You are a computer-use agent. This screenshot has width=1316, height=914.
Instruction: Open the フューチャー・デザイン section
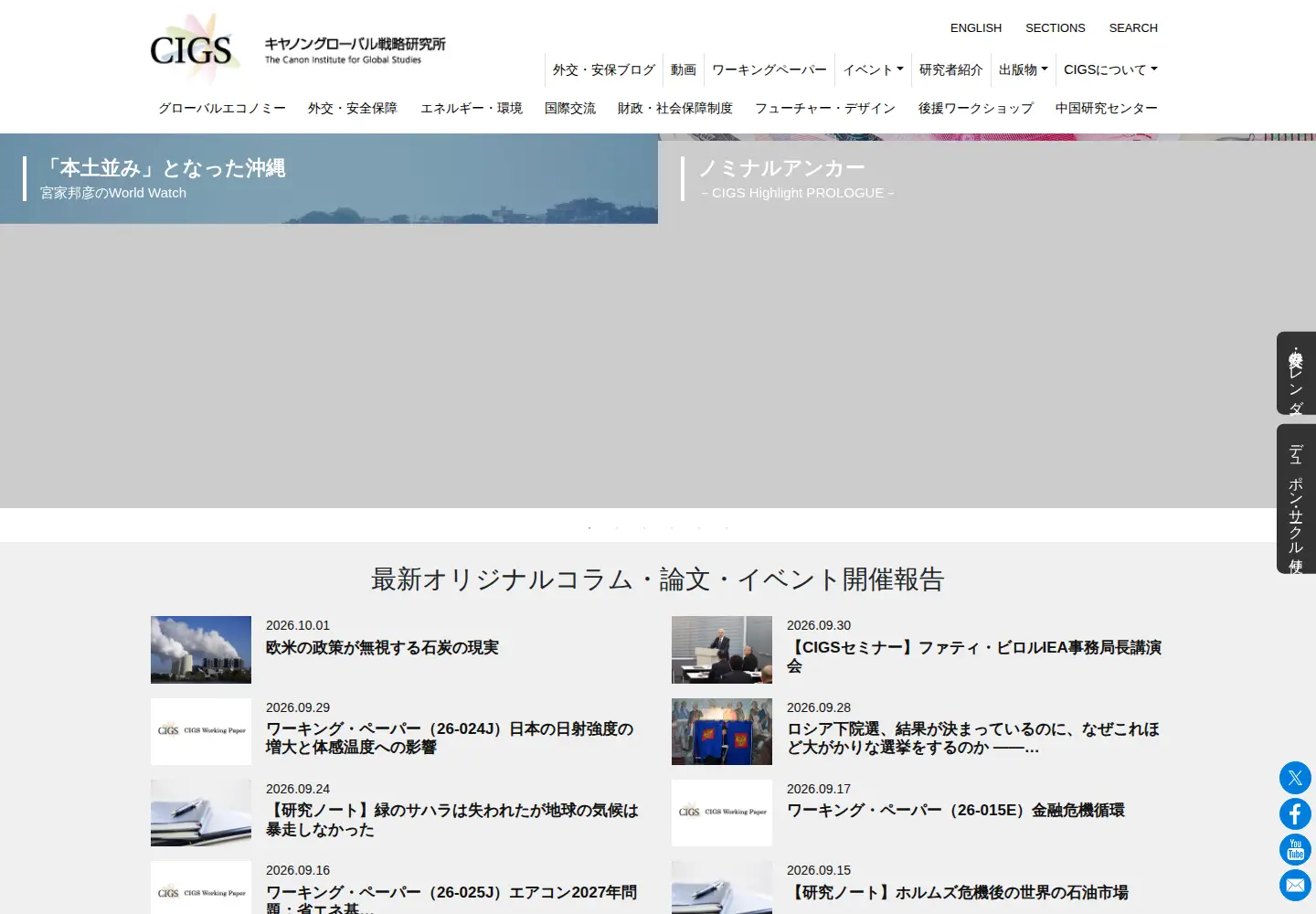[825, 108]
